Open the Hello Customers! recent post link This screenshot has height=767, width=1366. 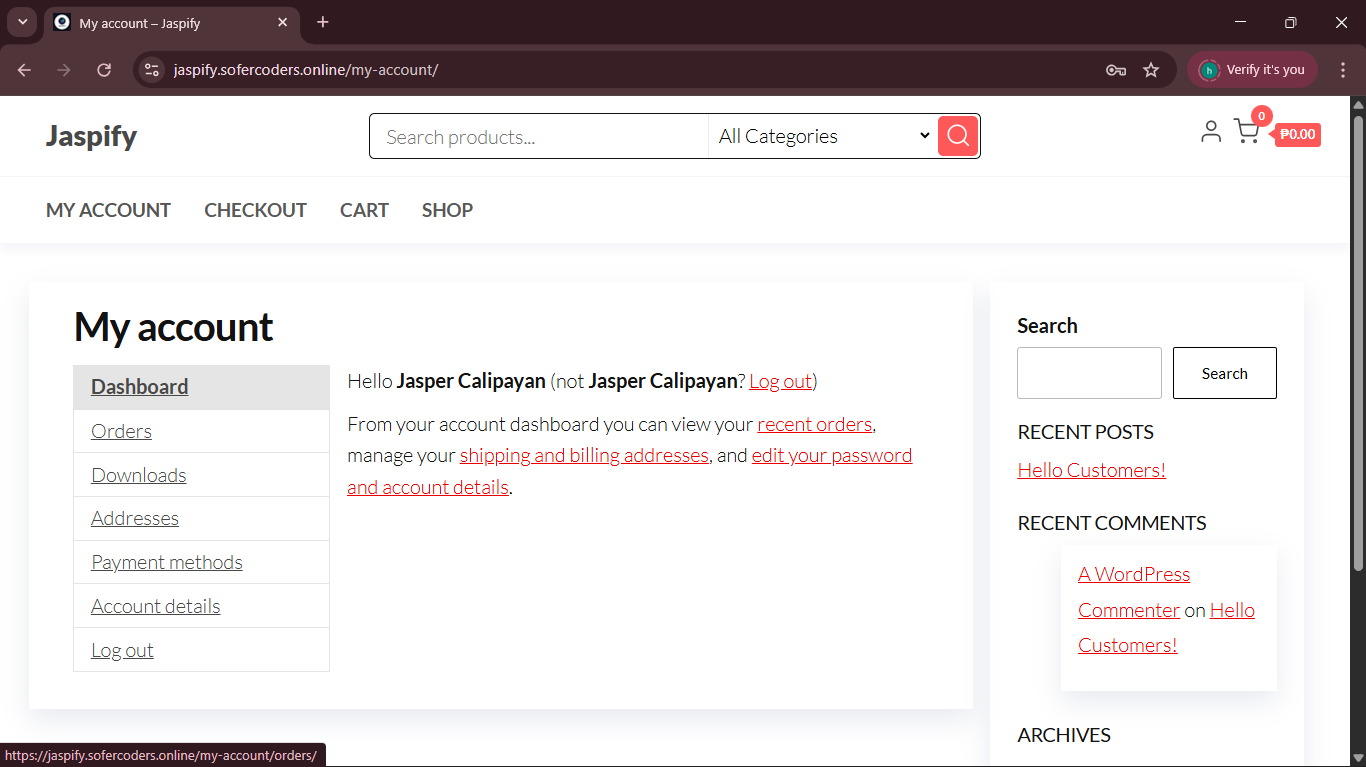pos(1091,470)
